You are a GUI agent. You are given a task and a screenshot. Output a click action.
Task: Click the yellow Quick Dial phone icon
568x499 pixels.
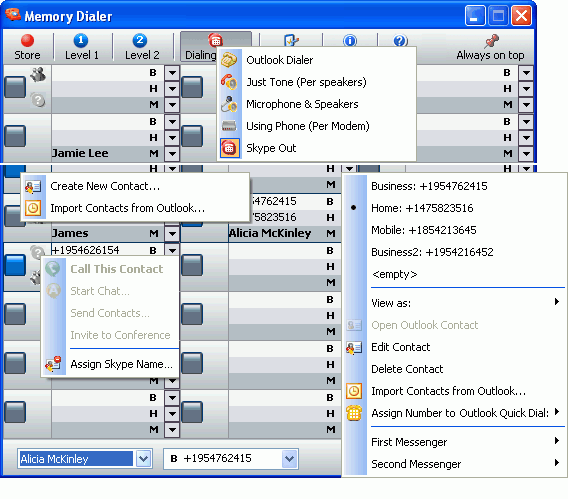pyautogui.click(x=354, y=413)
